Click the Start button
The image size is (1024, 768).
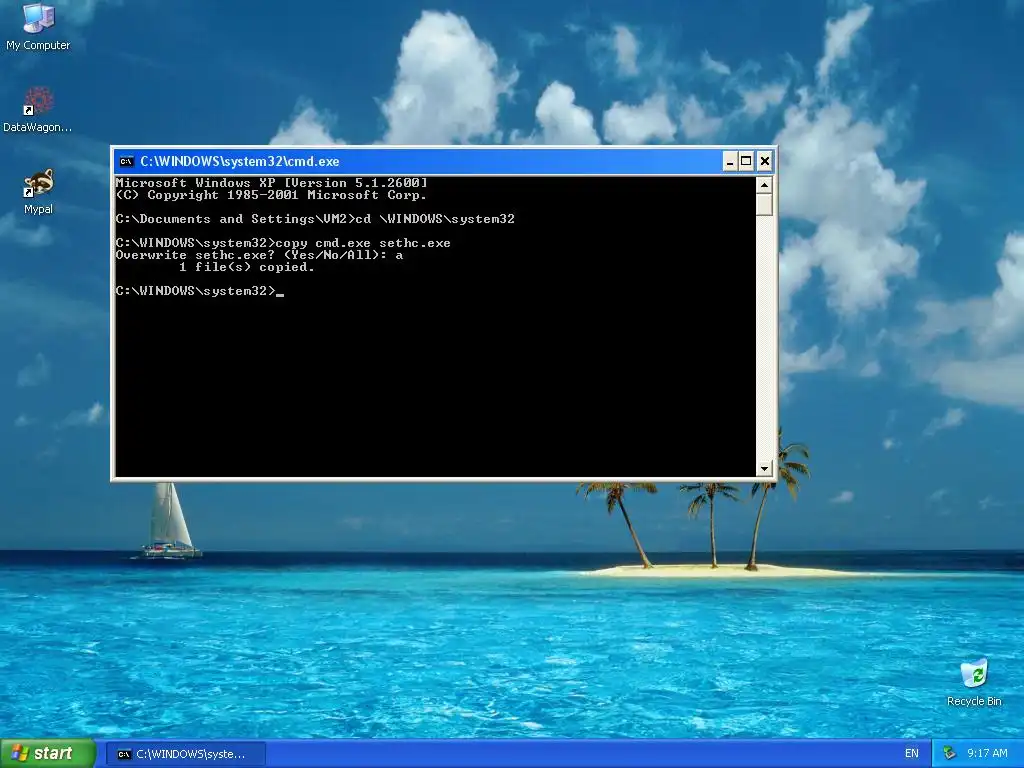pos(48,753)
